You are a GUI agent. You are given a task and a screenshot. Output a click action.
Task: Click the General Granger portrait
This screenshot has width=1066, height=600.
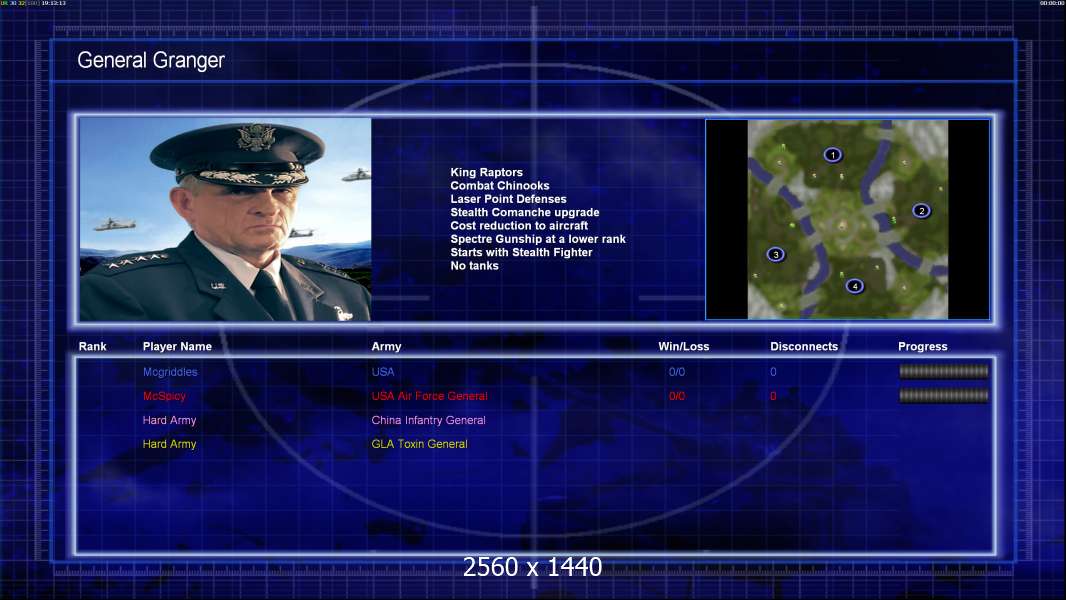(225, 219)
